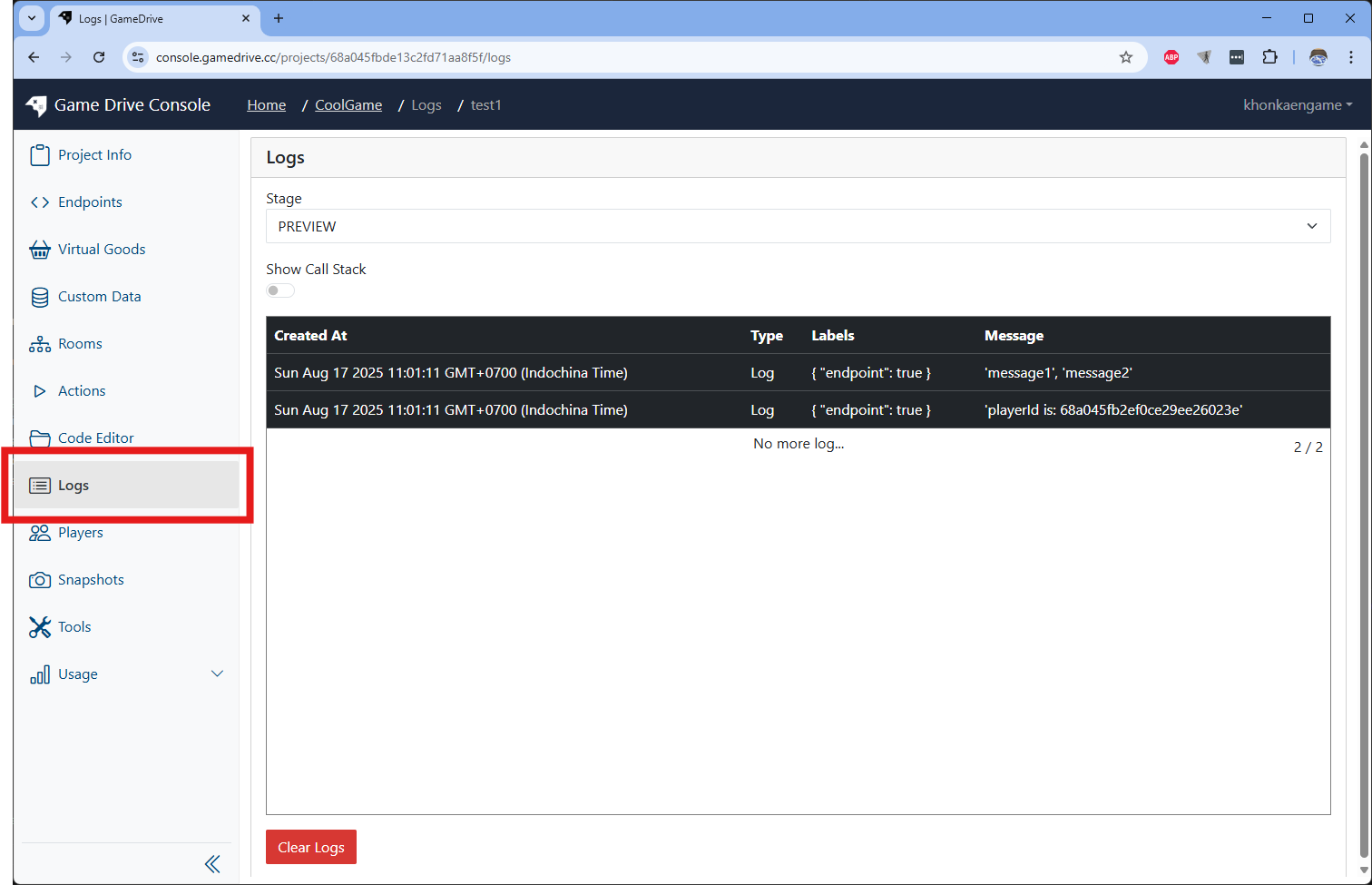This screenshot has height=885, width=1372.
Task: Go to CoolGame breadcrumb link
Action: point(348,105)
